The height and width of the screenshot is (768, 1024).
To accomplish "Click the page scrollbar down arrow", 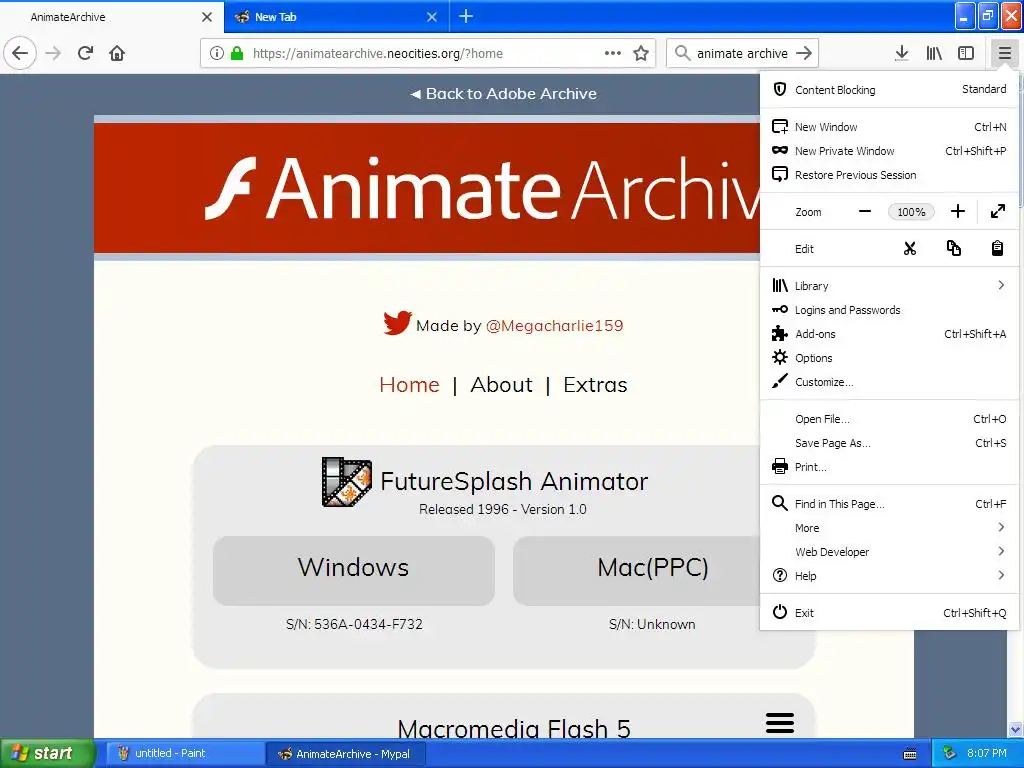I will pos(1015,729).
